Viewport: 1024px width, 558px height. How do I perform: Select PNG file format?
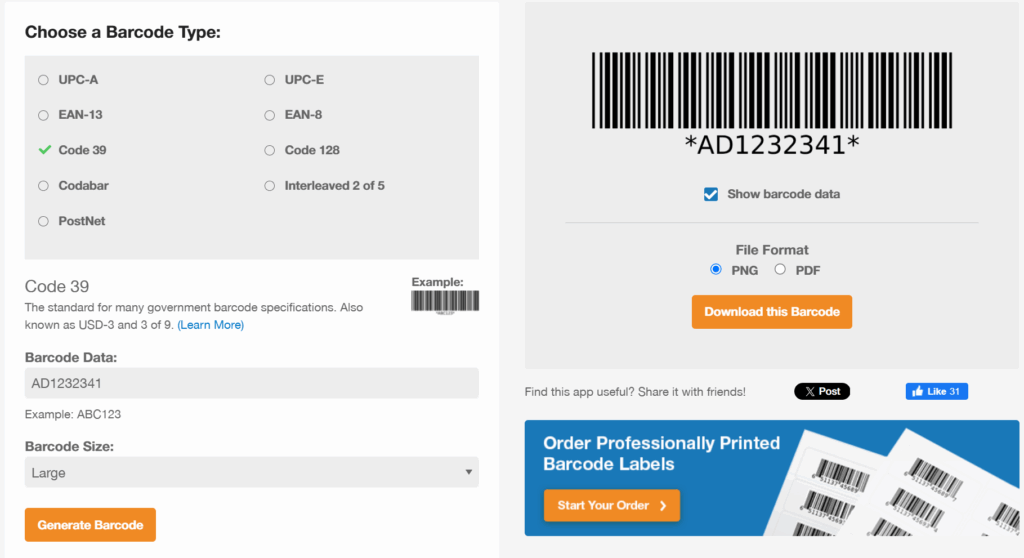click(716, 270)
